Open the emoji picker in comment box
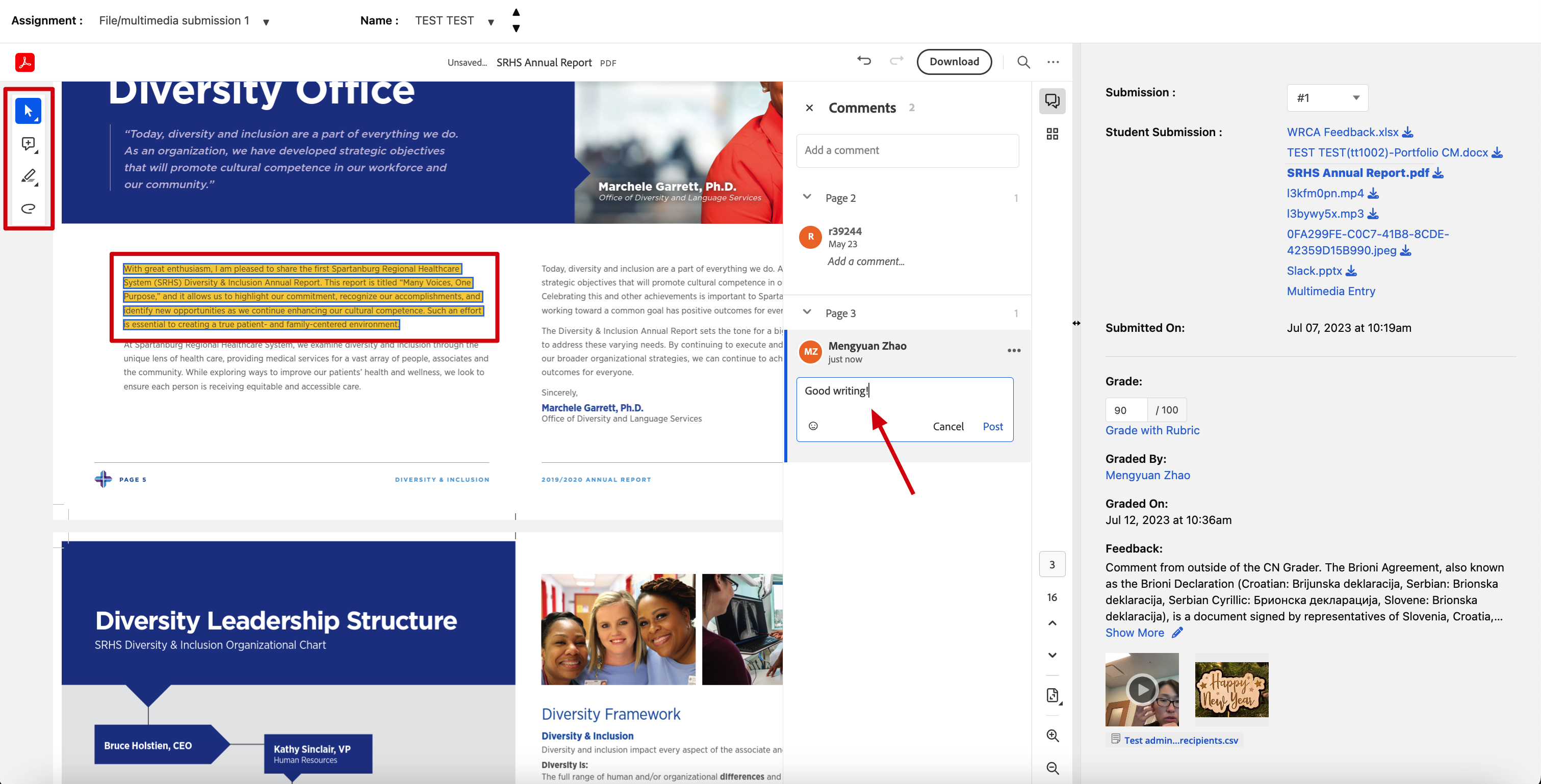The image size is (1541, 784). pos(813,426)
